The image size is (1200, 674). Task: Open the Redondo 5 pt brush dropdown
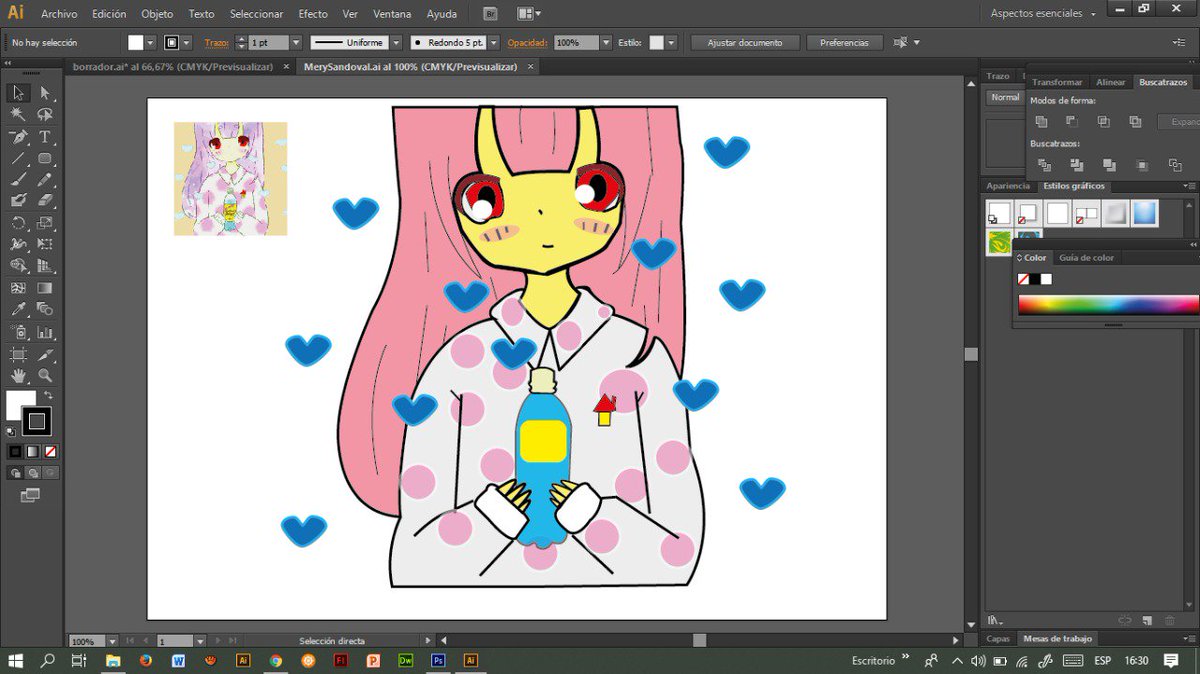[494, 43]
